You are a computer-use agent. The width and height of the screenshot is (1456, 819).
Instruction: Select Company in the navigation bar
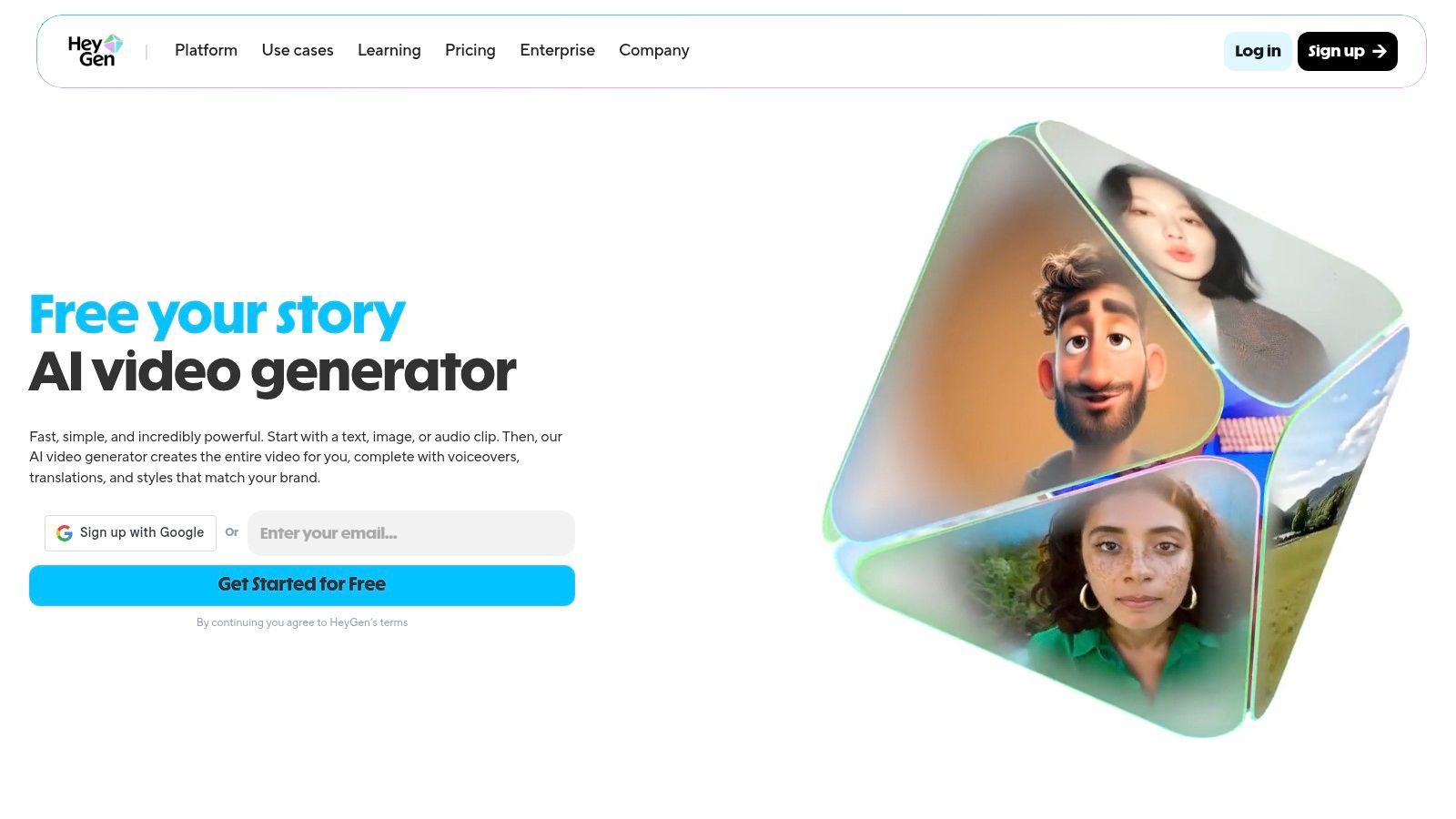[654, 50]
